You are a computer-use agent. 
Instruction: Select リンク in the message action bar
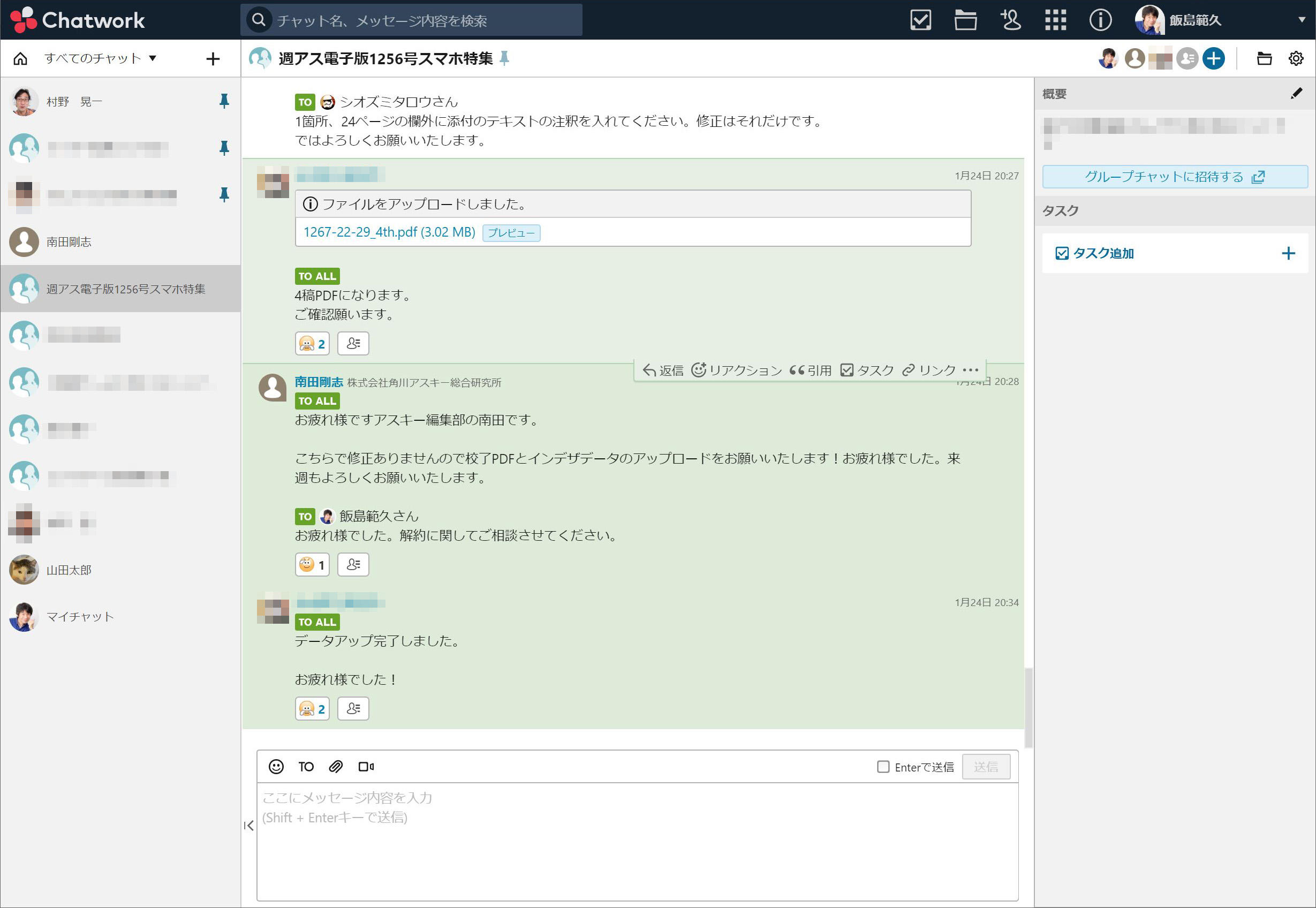point(929,370)
